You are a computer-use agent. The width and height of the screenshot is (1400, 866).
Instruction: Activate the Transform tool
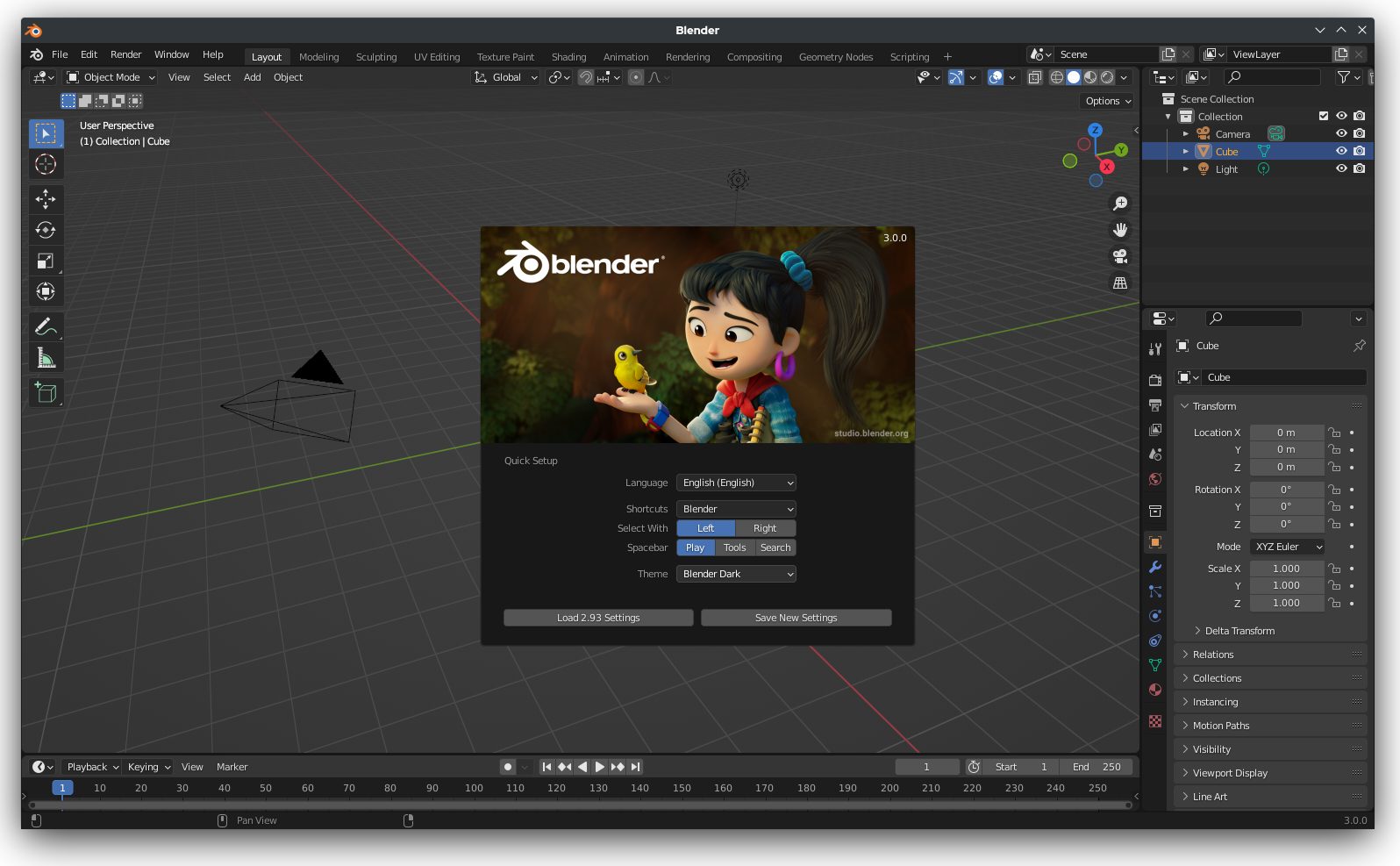(x=46, y=291)
